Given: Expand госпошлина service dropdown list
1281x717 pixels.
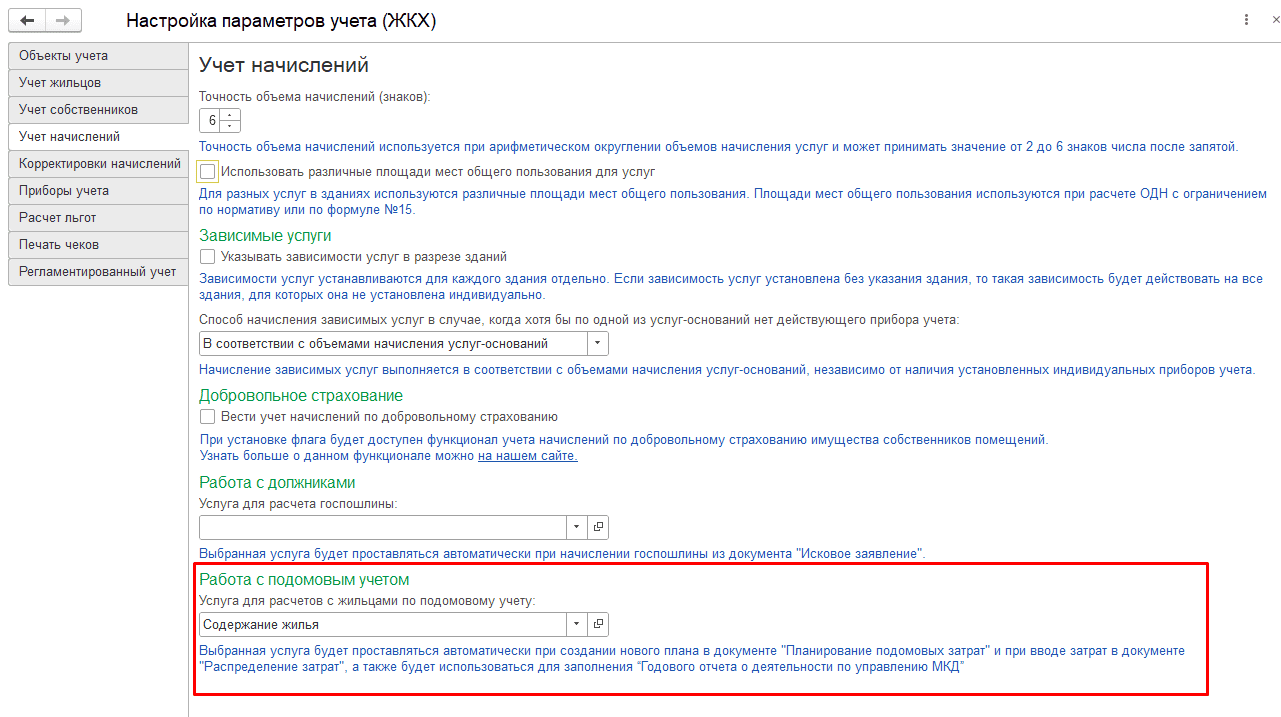Looking at the screenshot, I should (x=577, y=527).
